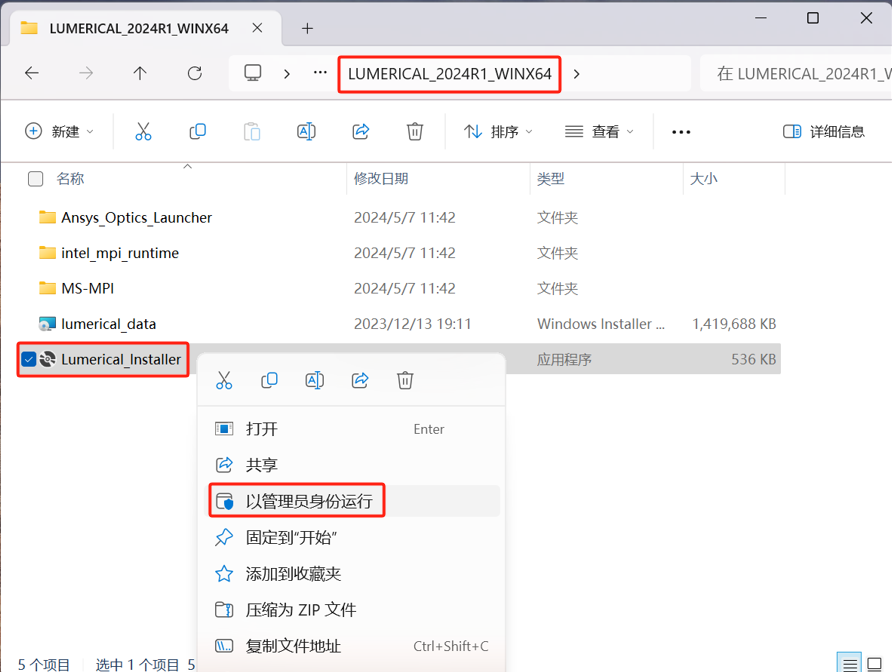Screen dimensions: 892x672
Task: Click the Share icon in toolbar
Action: coord(361,131)
